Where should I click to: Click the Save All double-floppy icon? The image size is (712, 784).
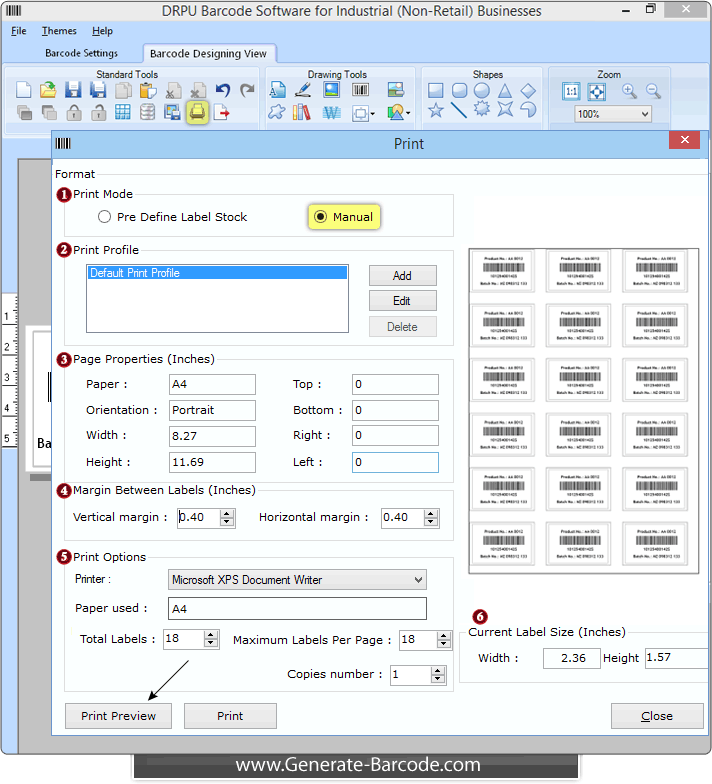[98, 90]
